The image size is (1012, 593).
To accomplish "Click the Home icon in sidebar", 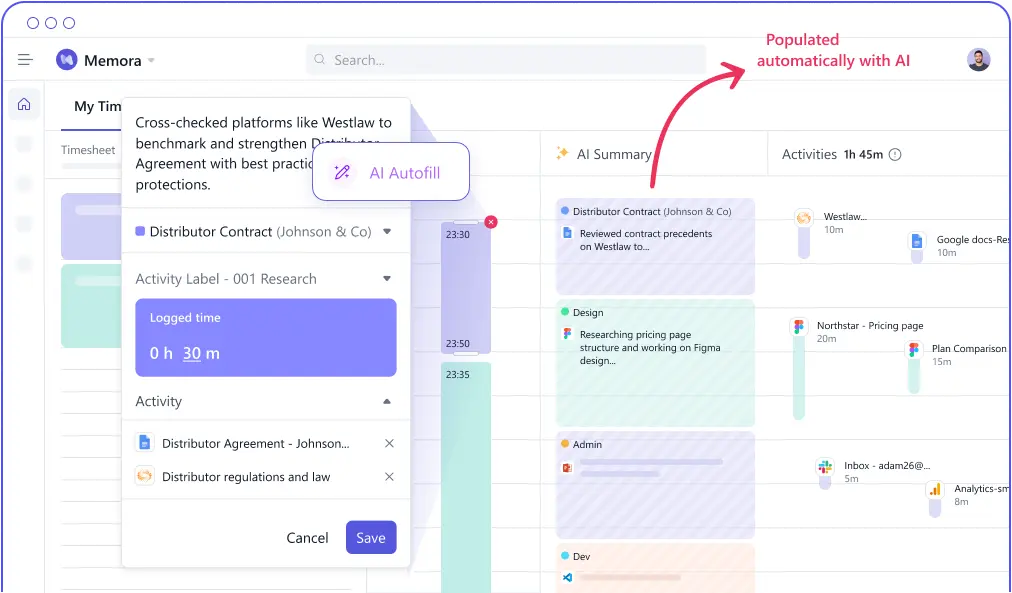I will tap(24, 104).
